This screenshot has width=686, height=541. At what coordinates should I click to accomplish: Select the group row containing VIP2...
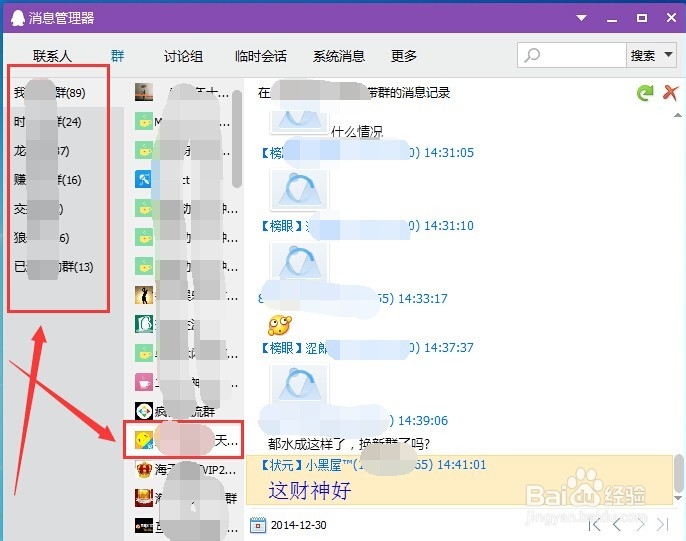point(183,470)
